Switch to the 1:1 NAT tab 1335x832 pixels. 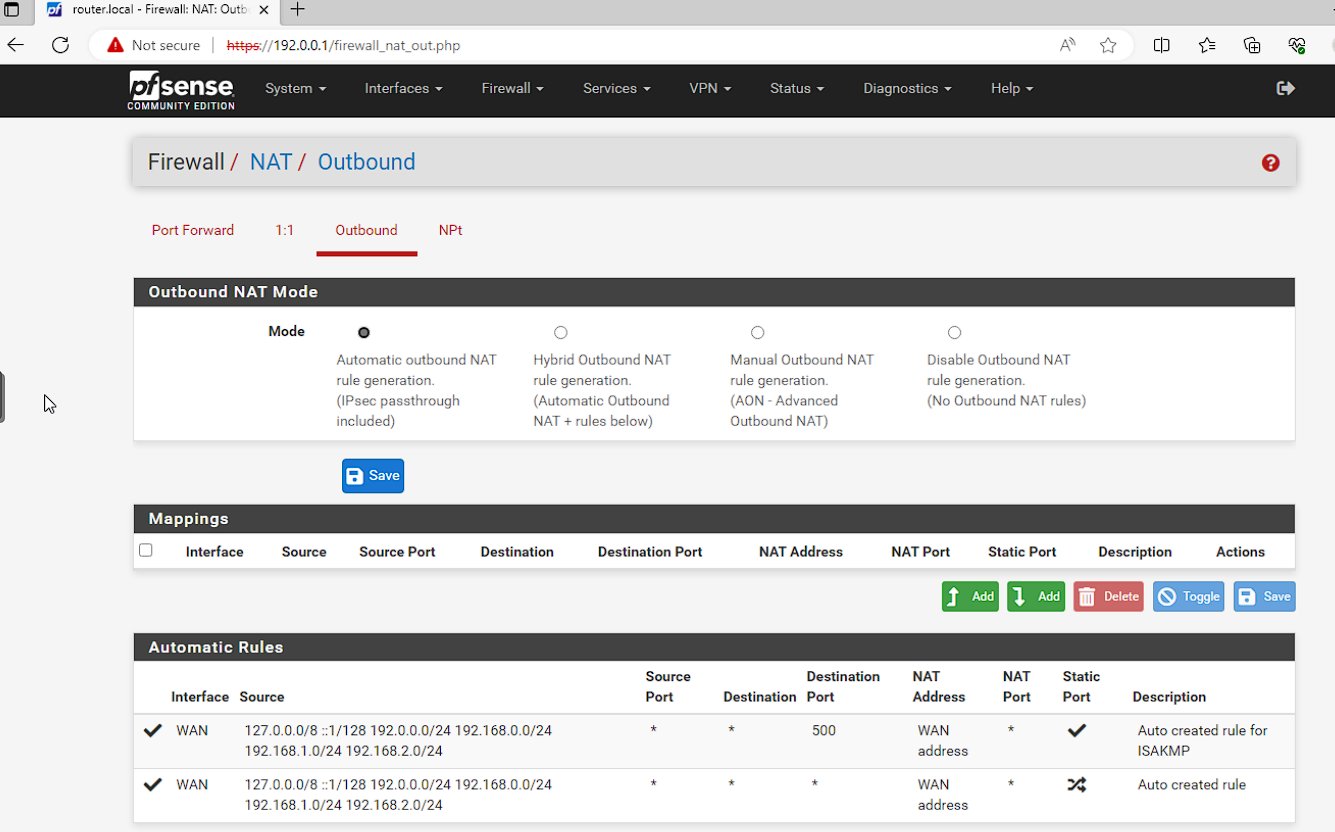285,230
